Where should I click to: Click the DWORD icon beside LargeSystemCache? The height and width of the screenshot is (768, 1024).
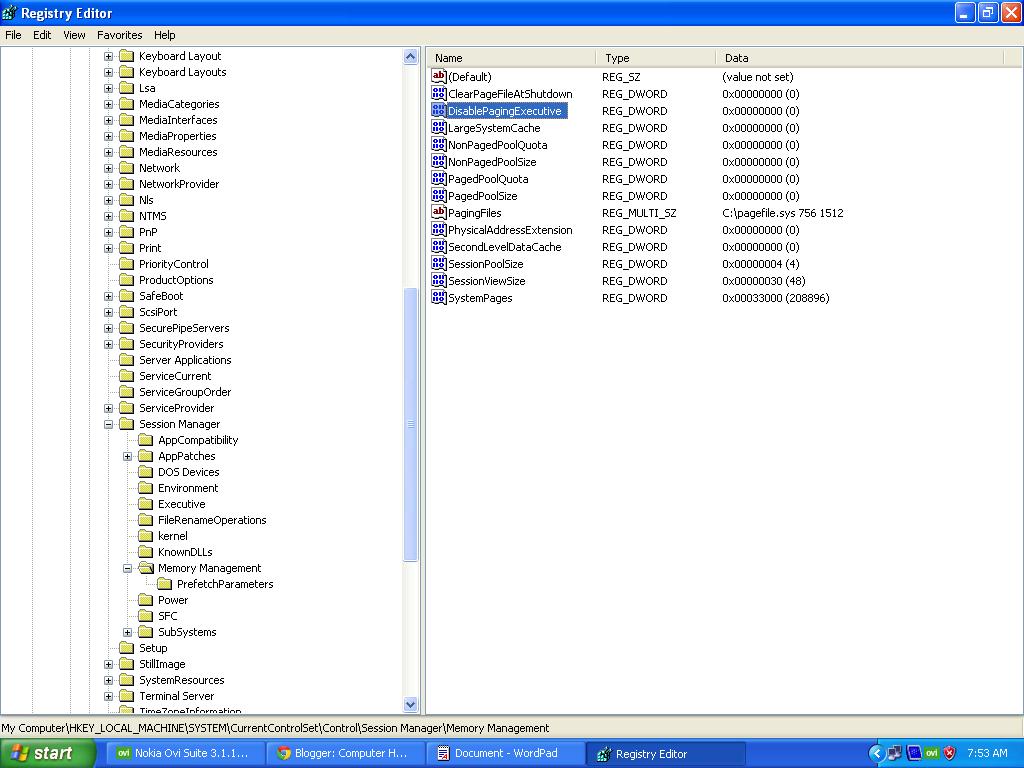[438, 127]
